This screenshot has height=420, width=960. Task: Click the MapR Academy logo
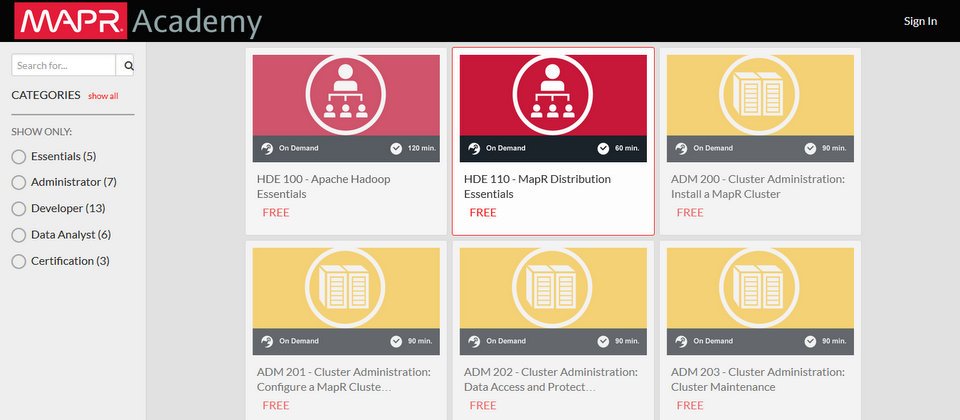click(138, 21)
